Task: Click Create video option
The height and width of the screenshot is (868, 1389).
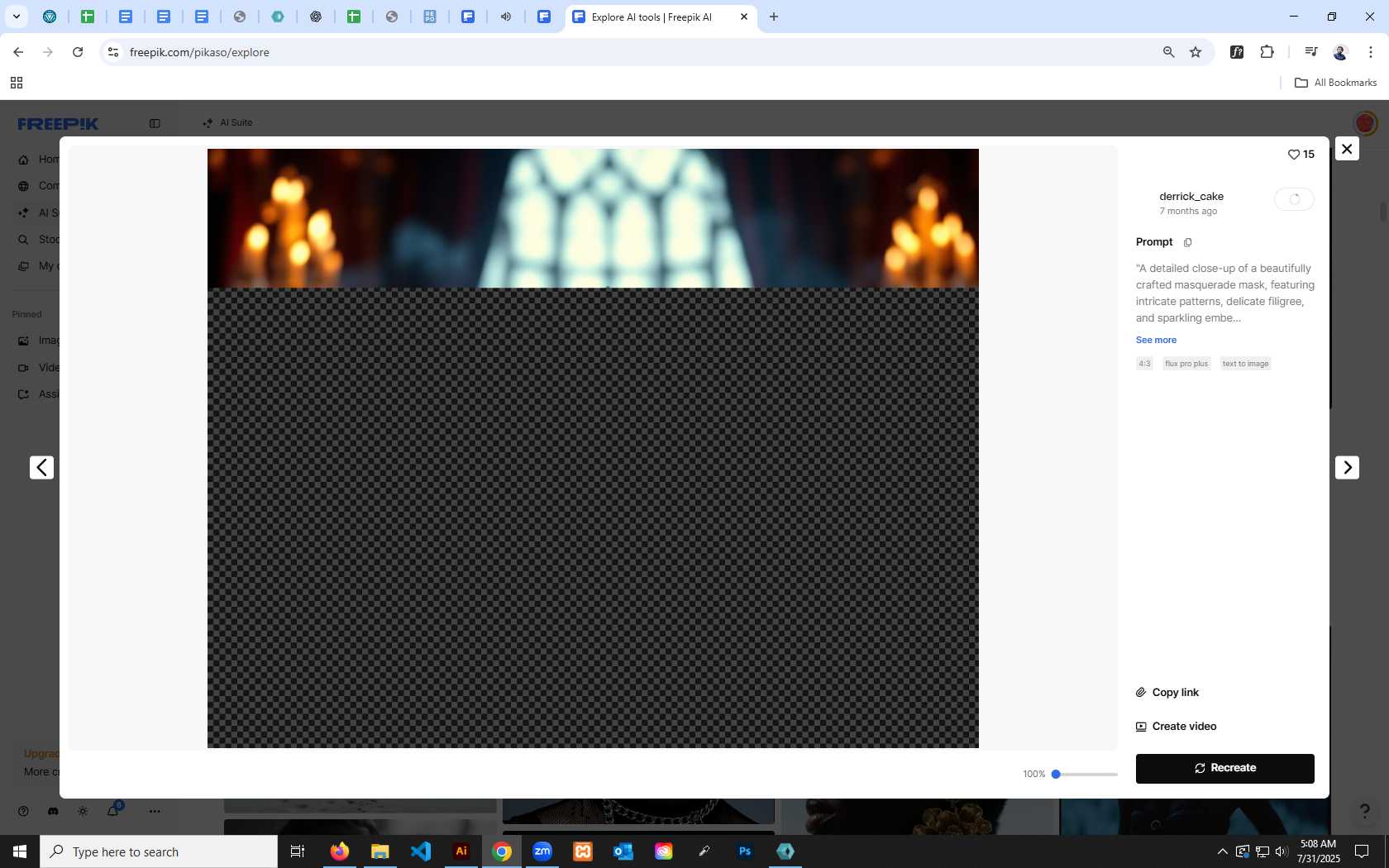Action: pos(1177,727)
